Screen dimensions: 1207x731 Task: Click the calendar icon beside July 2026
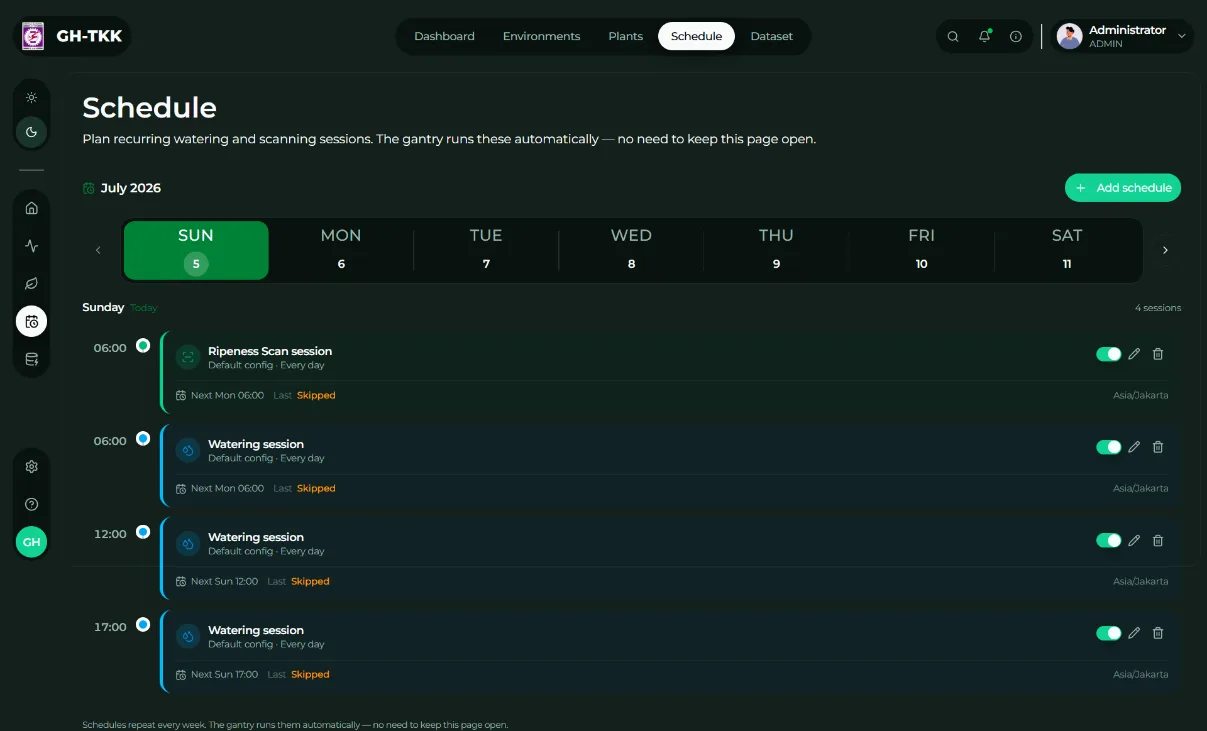click(x=89, y=188)
